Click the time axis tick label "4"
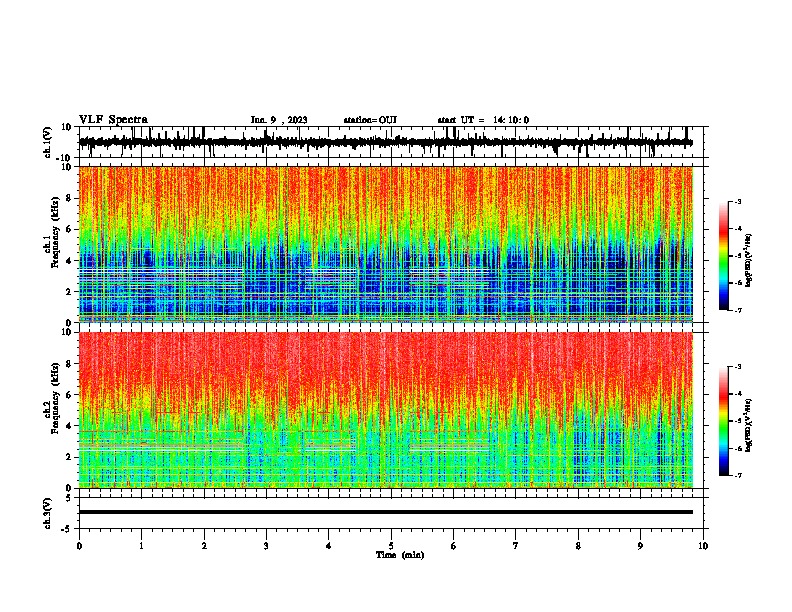This screenshot has width=792, height=612. point(329,546)
